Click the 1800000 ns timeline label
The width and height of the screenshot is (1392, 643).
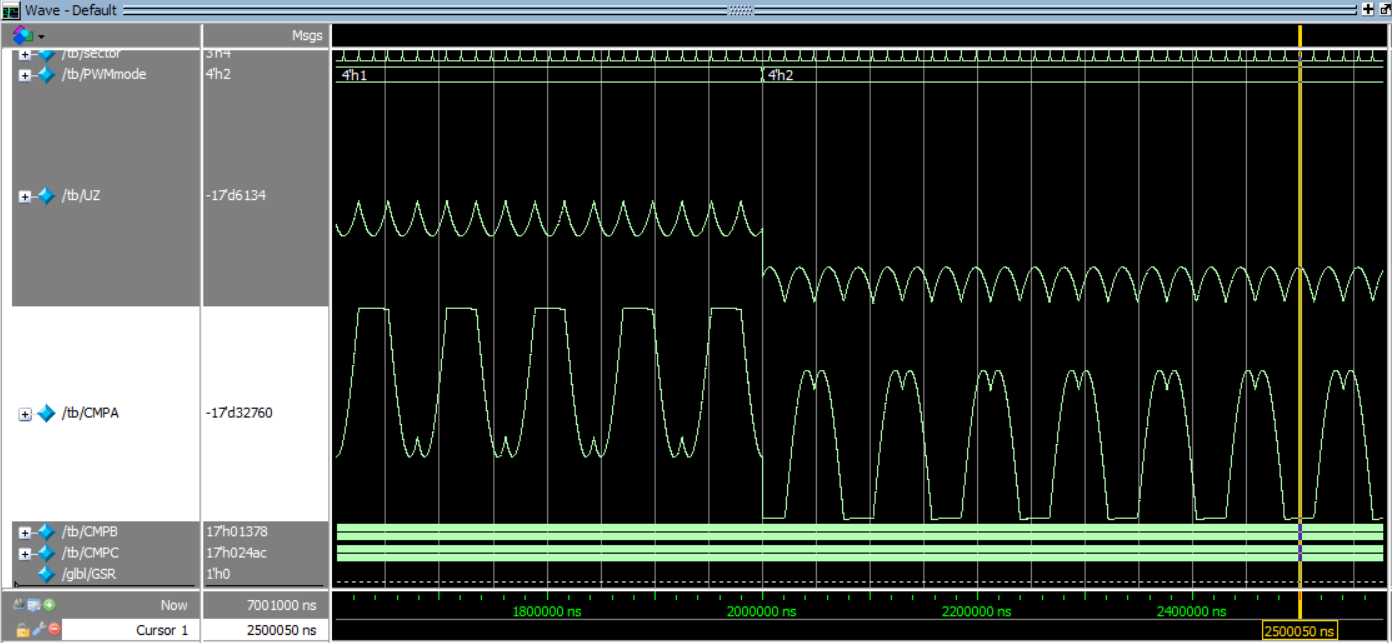[x=547, y=611]
